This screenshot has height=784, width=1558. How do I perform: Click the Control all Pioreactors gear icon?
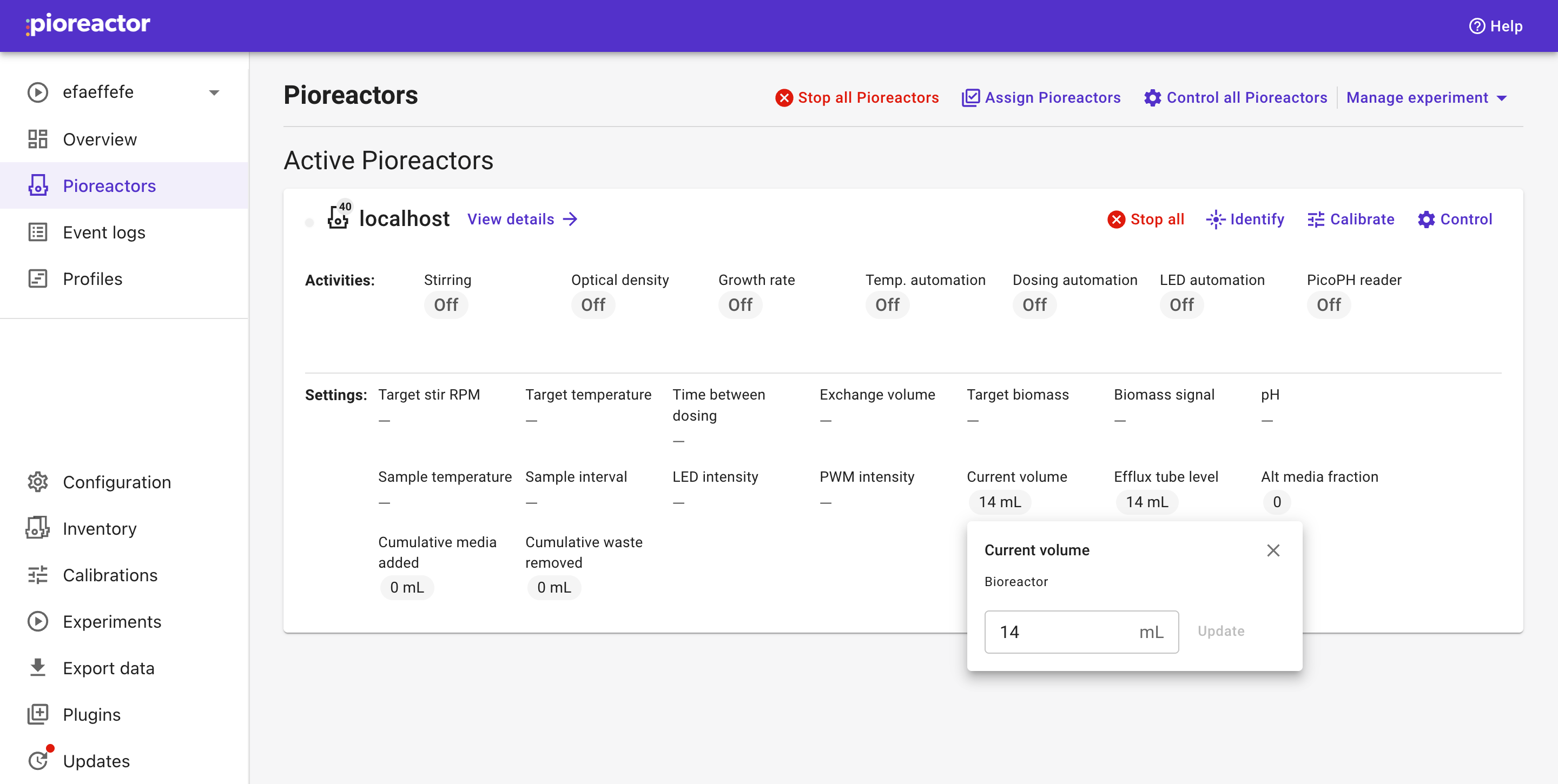click(x=1152, y=98)
